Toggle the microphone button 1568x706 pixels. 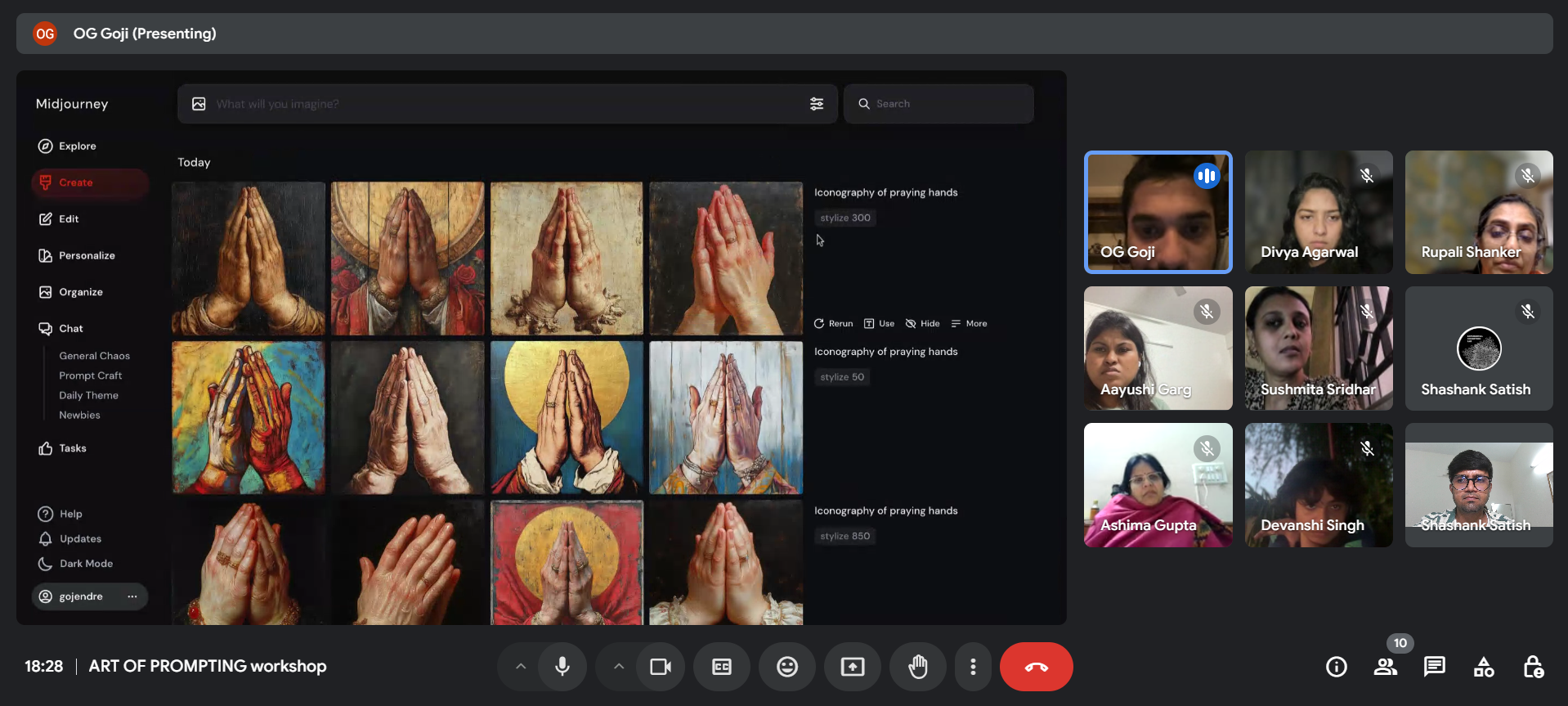point(562,667)
